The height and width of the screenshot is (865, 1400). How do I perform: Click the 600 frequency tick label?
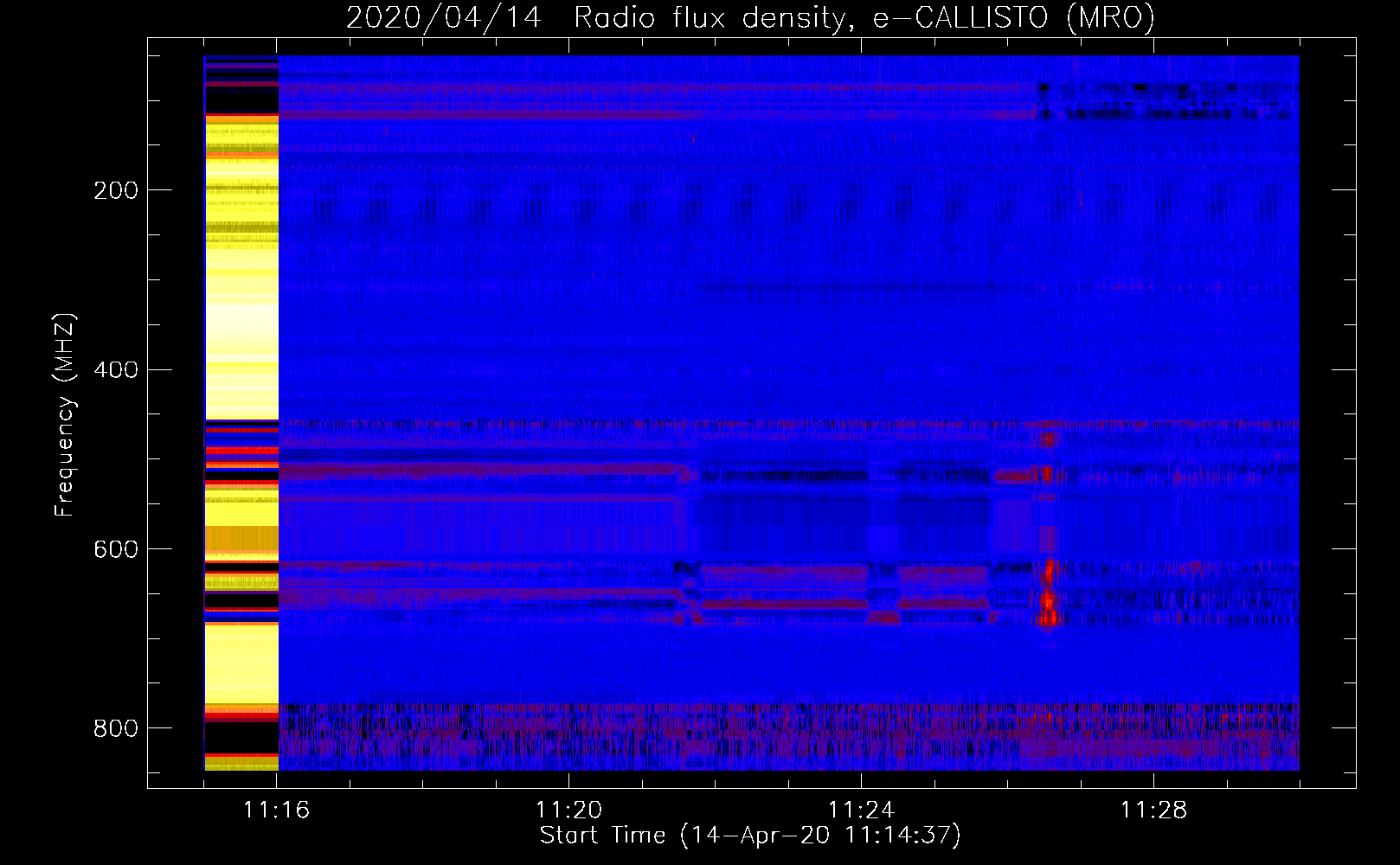tap(116, 549)
